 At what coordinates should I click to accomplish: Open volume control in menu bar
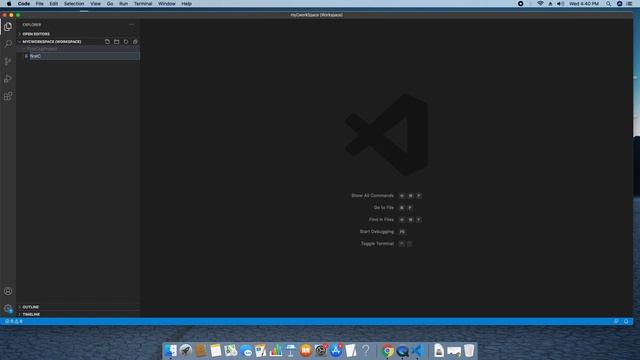[x=561, y=4]
